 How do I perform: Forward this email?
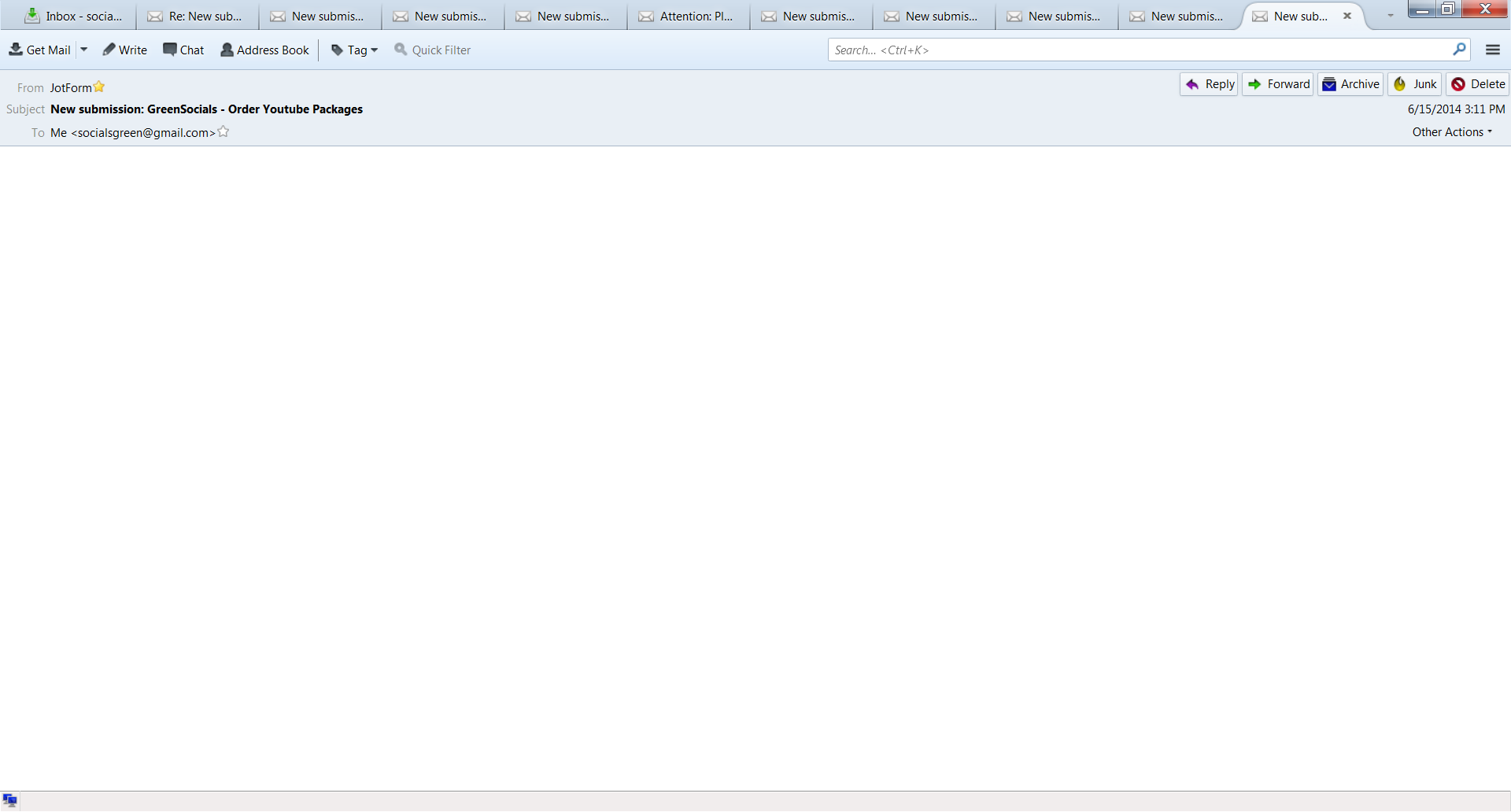[1277, 84]
